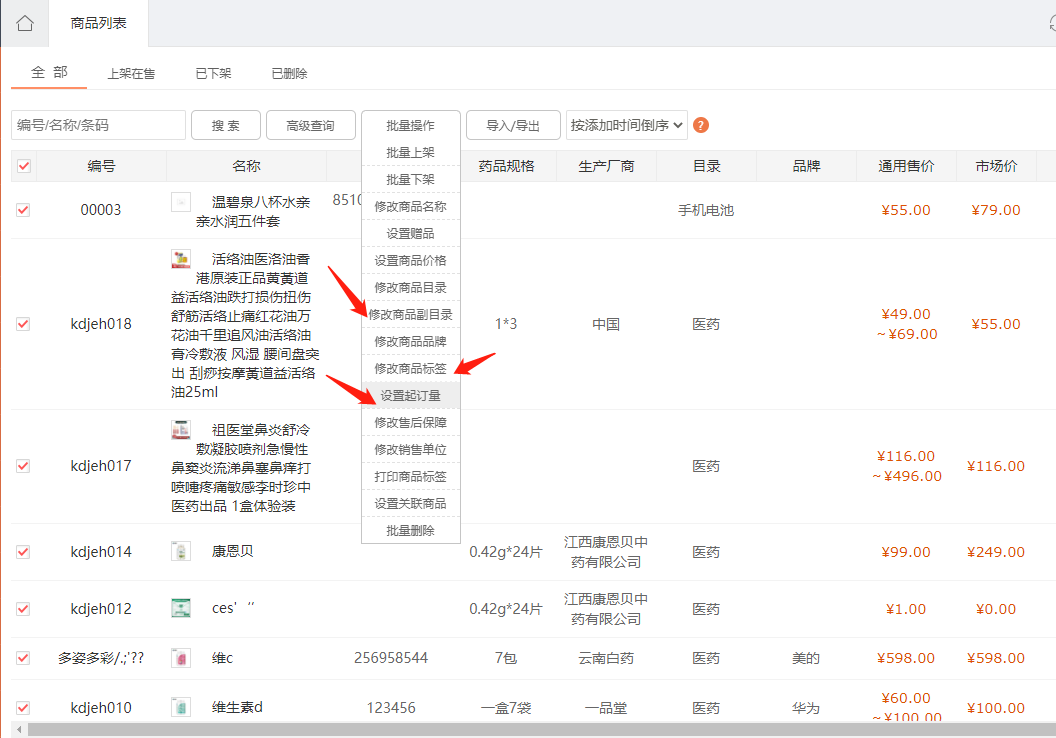1056x738 pixels.
Task: Choose 设置起订量 menu item
Action: [411, 395]
